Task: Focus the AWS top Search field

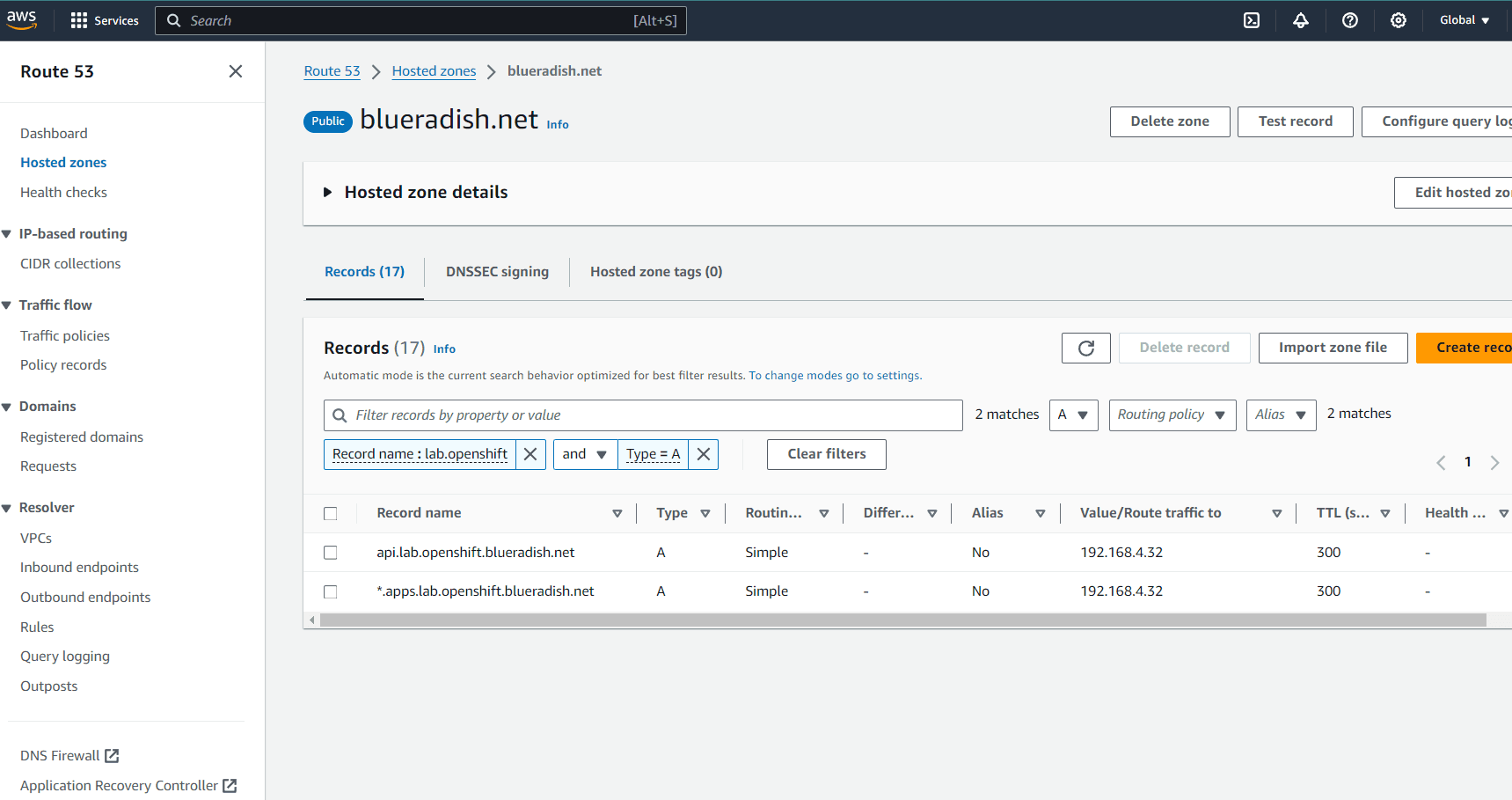Action: coord(420,20)
